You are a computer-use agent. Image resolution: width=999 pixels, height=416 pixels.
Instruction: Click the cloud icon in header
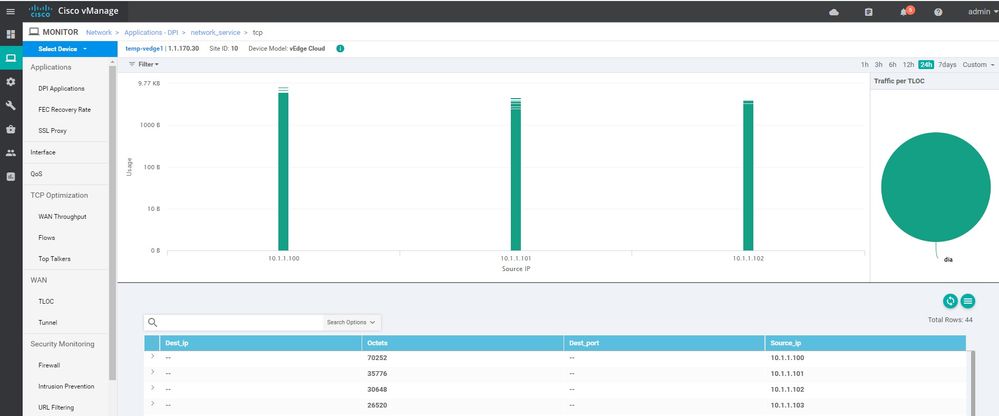834,11
